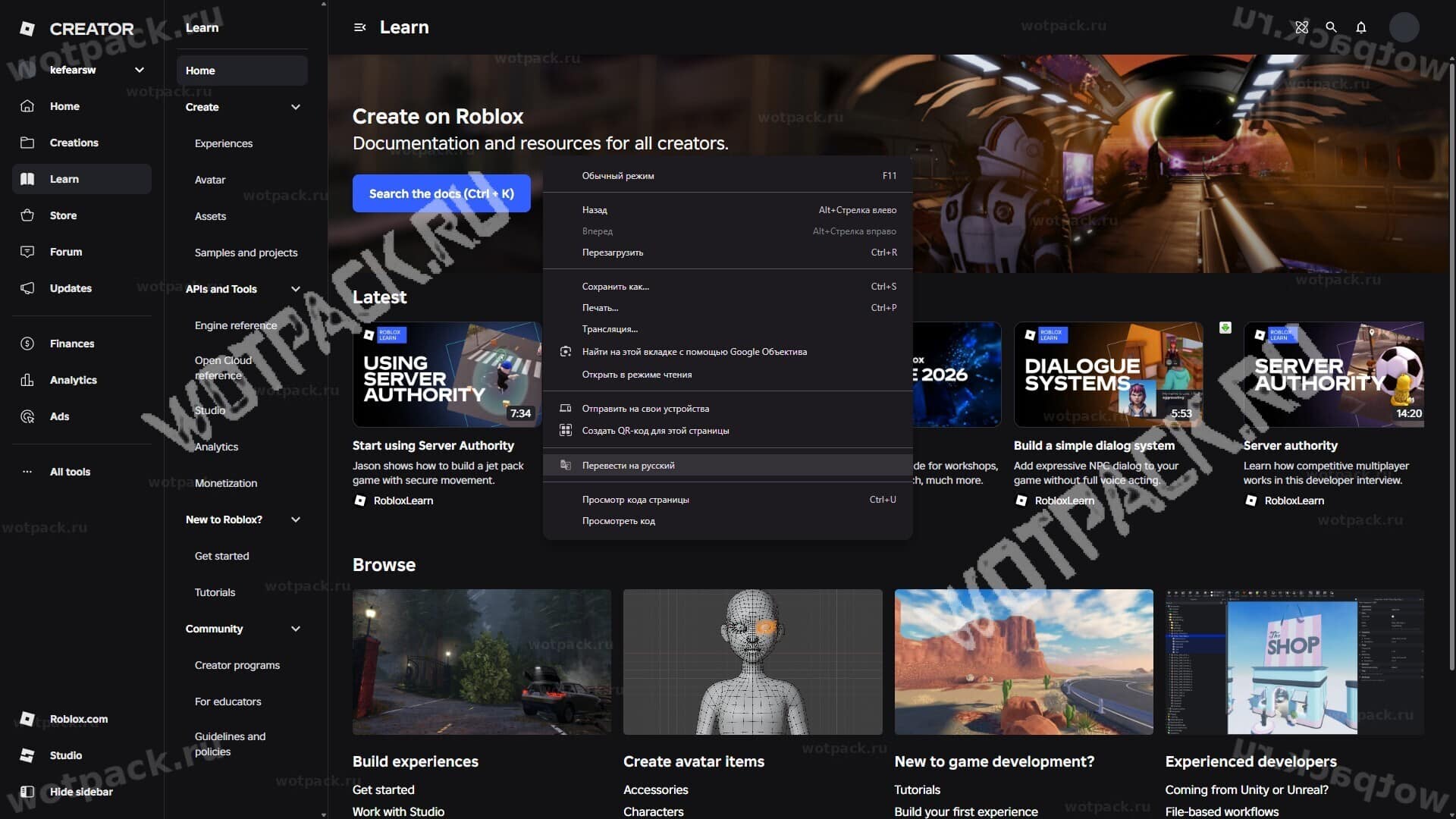Screen dimensions: 1456x819
Task: Expand the kefearsw account dropdown
Action: pos(140,70)
